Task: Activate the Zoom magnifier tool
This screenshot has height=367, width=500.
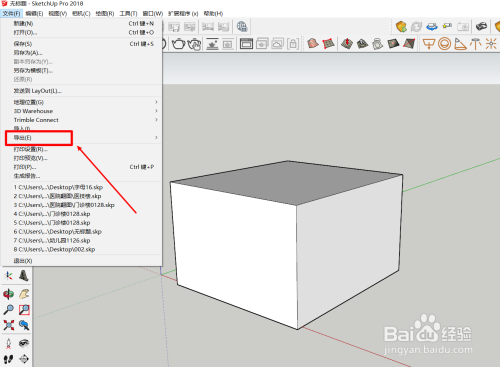Action: click(8, 310)
